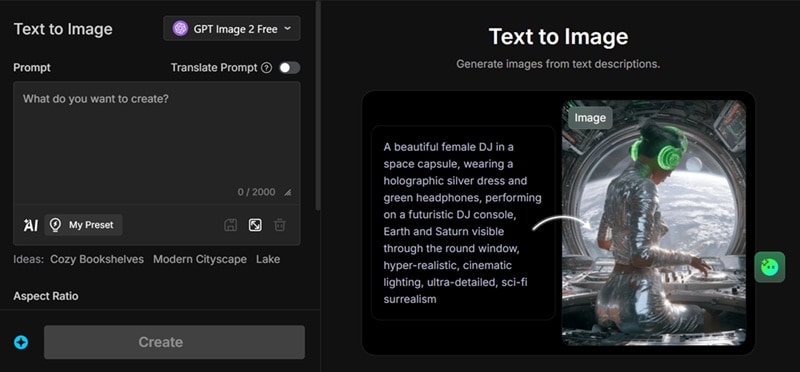Click the prompt text area
Image resolution: width=800 pixels, height=372 pixels.
click(x=157, y=143)
